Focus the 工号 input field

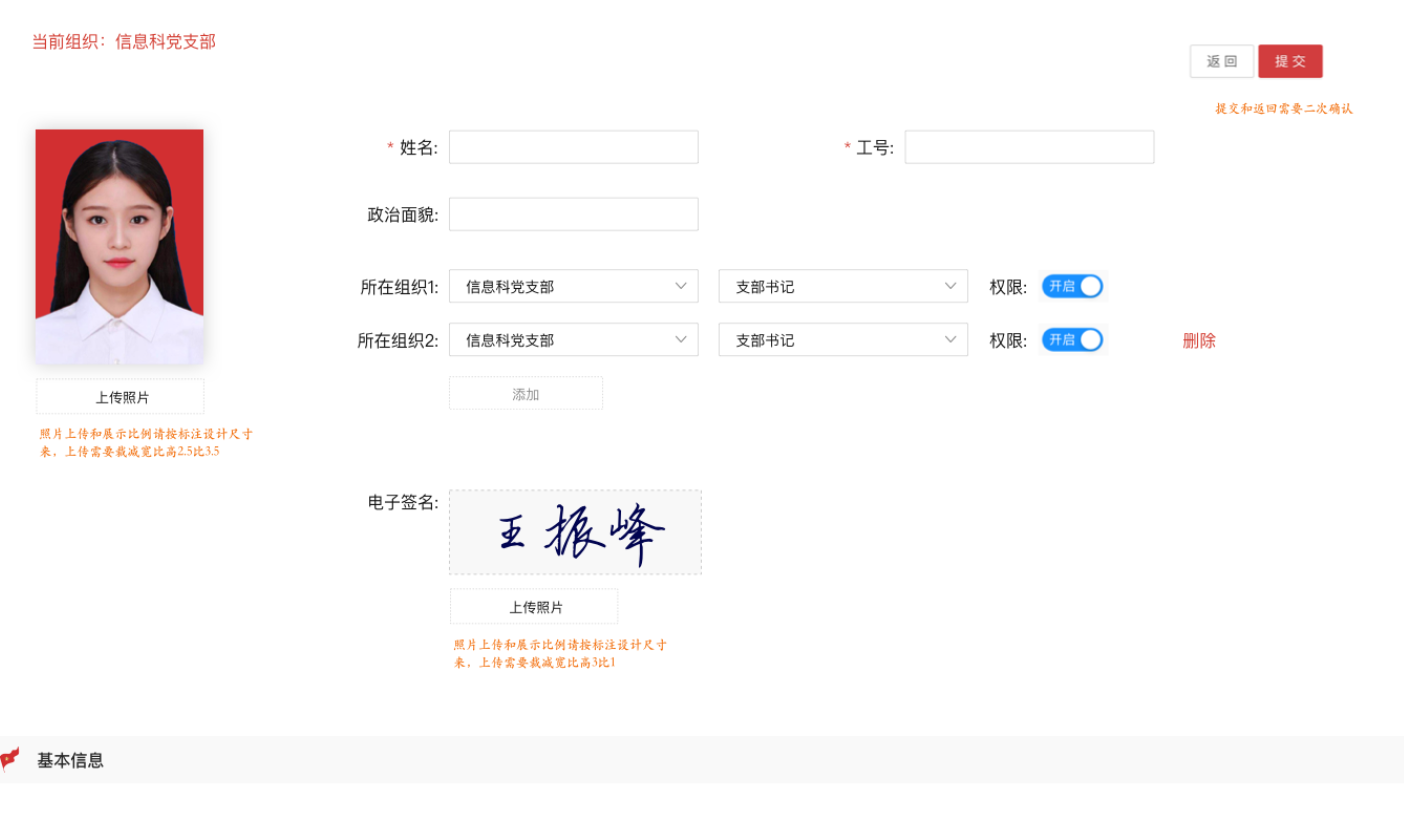click(x=1029, y=147)
